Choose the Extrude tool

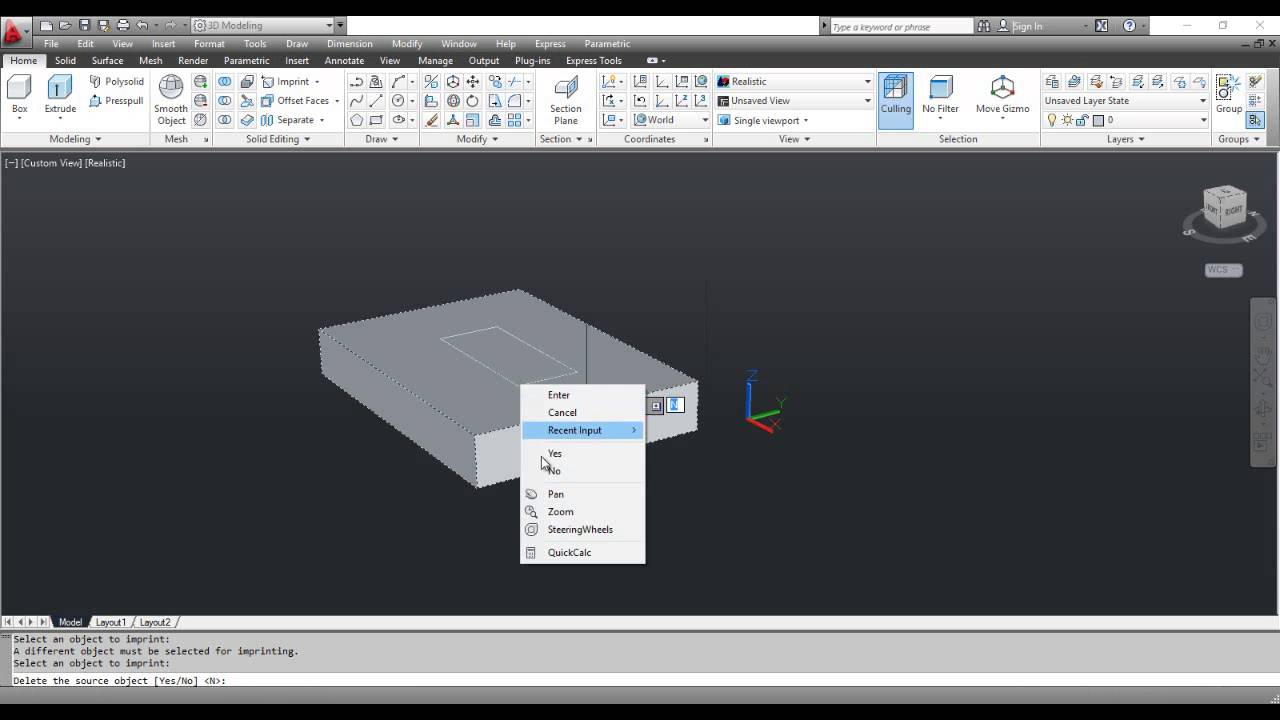tap(60, 97)
